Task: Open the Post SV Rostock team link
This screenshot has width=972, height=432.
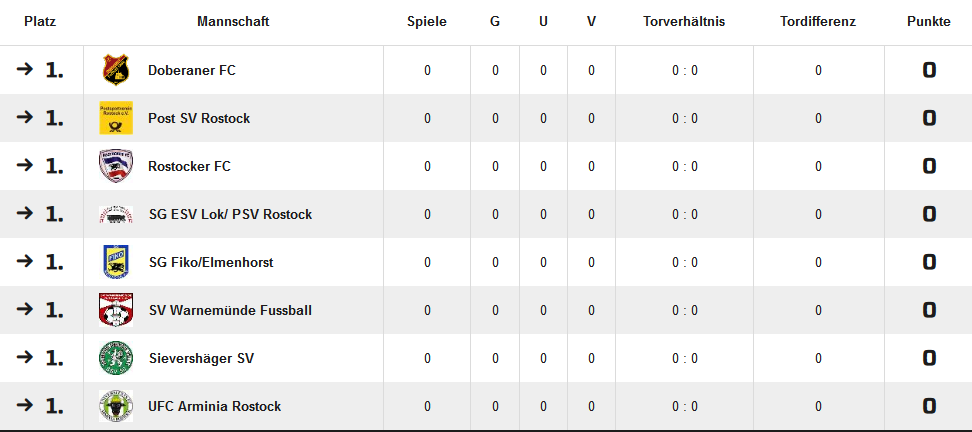Action: [x=199, y=118]
